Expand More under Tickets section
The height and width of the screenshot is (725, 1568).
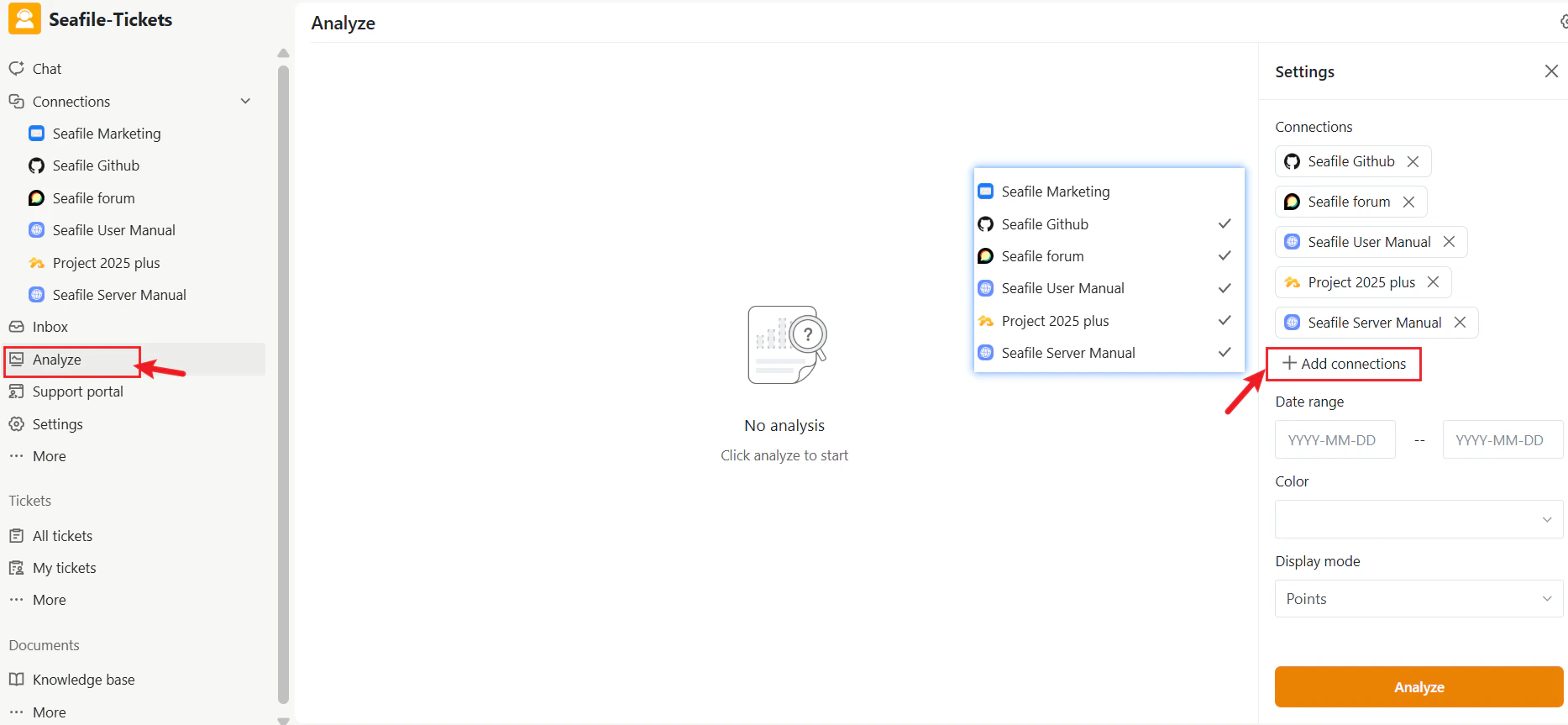pos(50,600)
